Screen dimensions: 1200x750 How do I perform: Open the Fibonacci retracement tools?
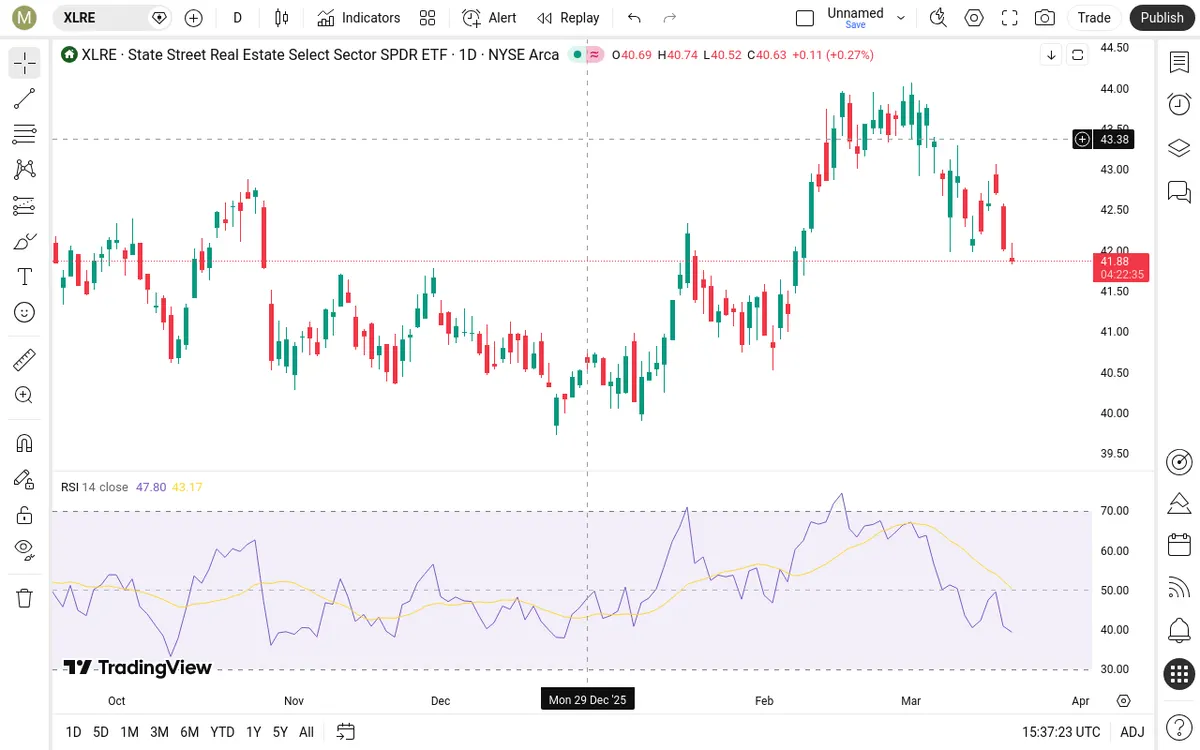[x=25, y=134]
